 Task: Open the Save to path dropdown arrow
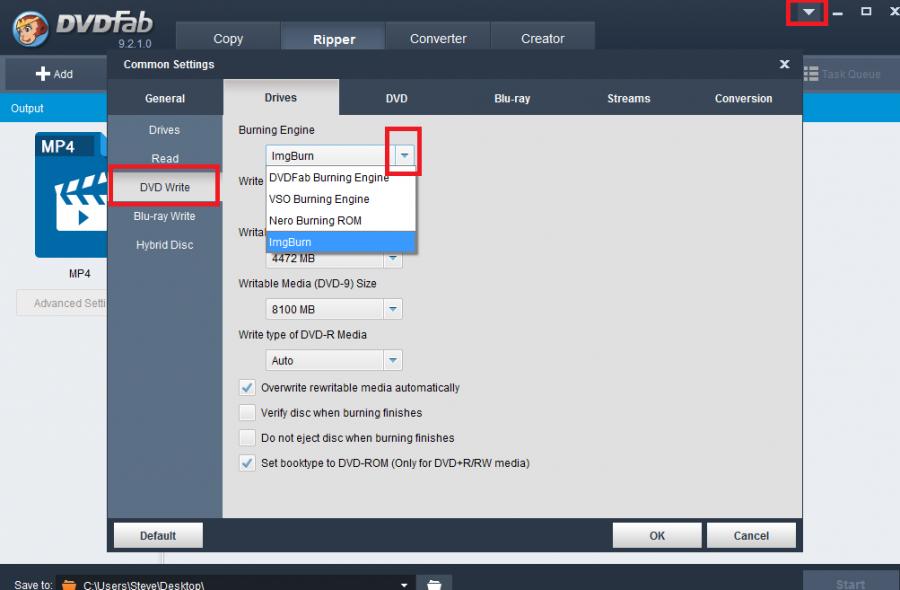(404, 584)
